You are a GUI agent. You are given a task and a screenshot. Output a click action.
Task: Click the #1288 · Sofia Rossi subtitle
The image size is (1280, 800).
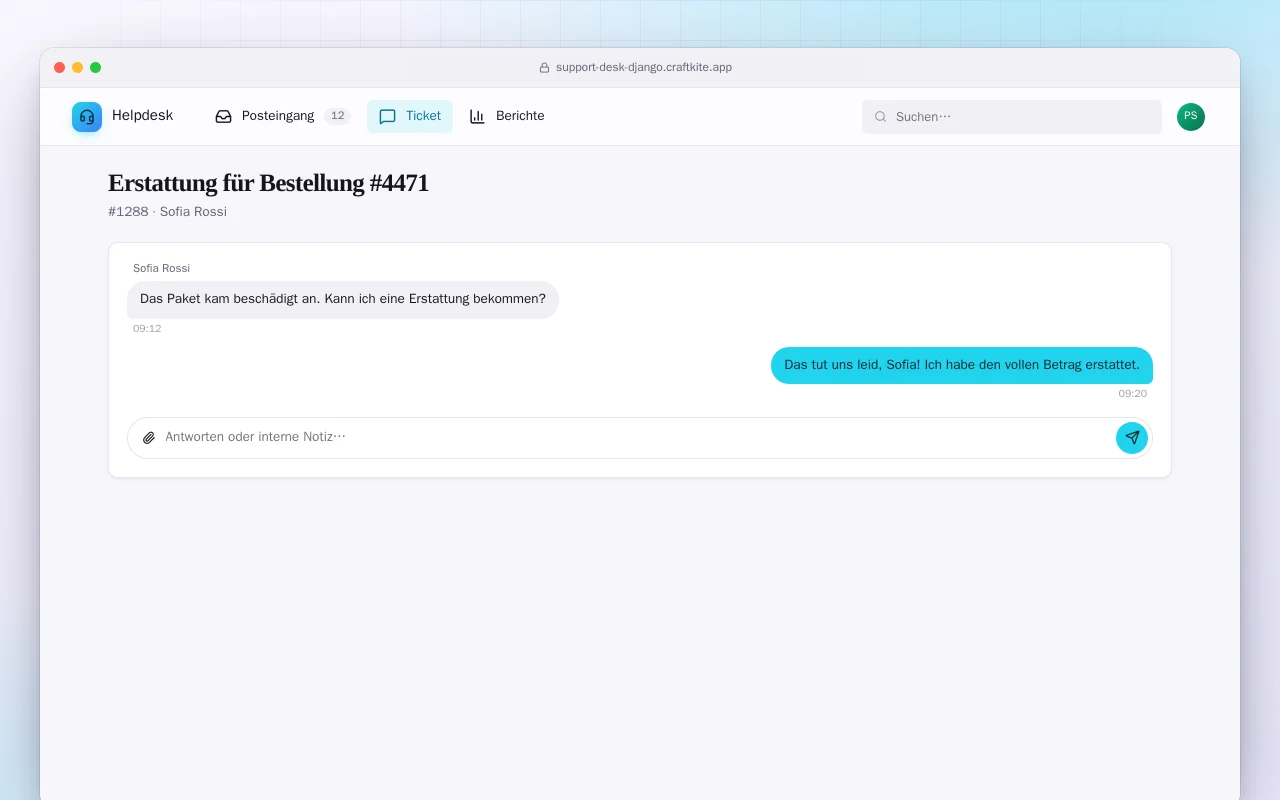[x=168, y=212]
